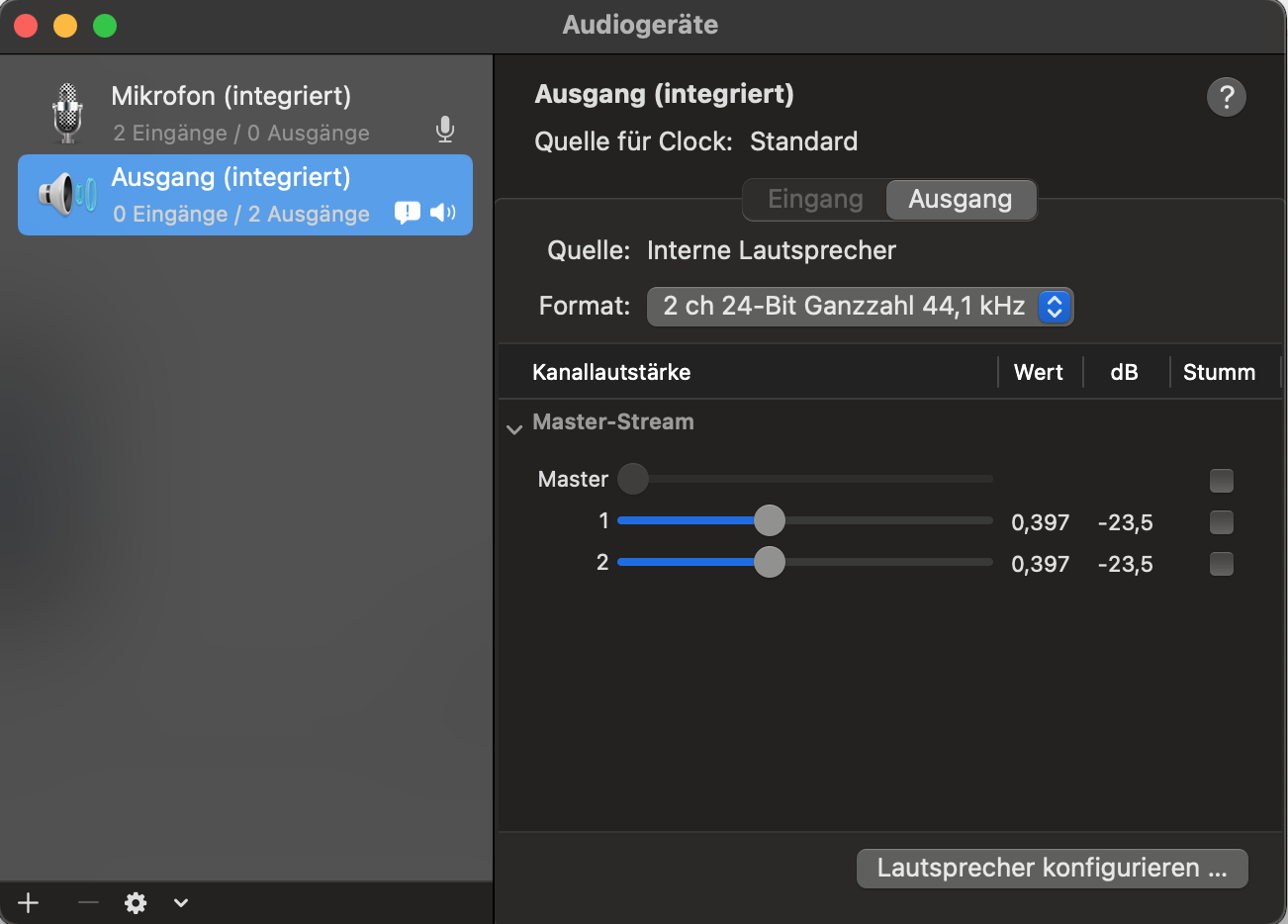Click the small microphone input indicator icon
This screenshot has width=1288, height=924.
click(445, 130)
